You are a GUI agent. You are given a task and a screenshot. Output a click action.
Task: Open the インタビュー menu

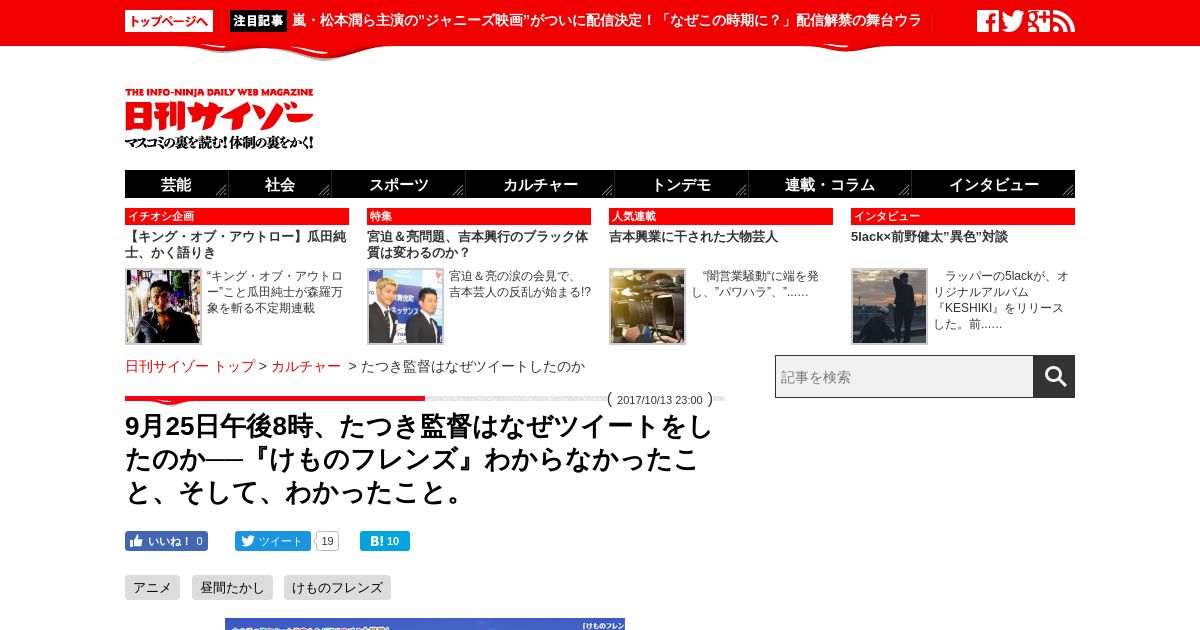[x=993, y=184]
